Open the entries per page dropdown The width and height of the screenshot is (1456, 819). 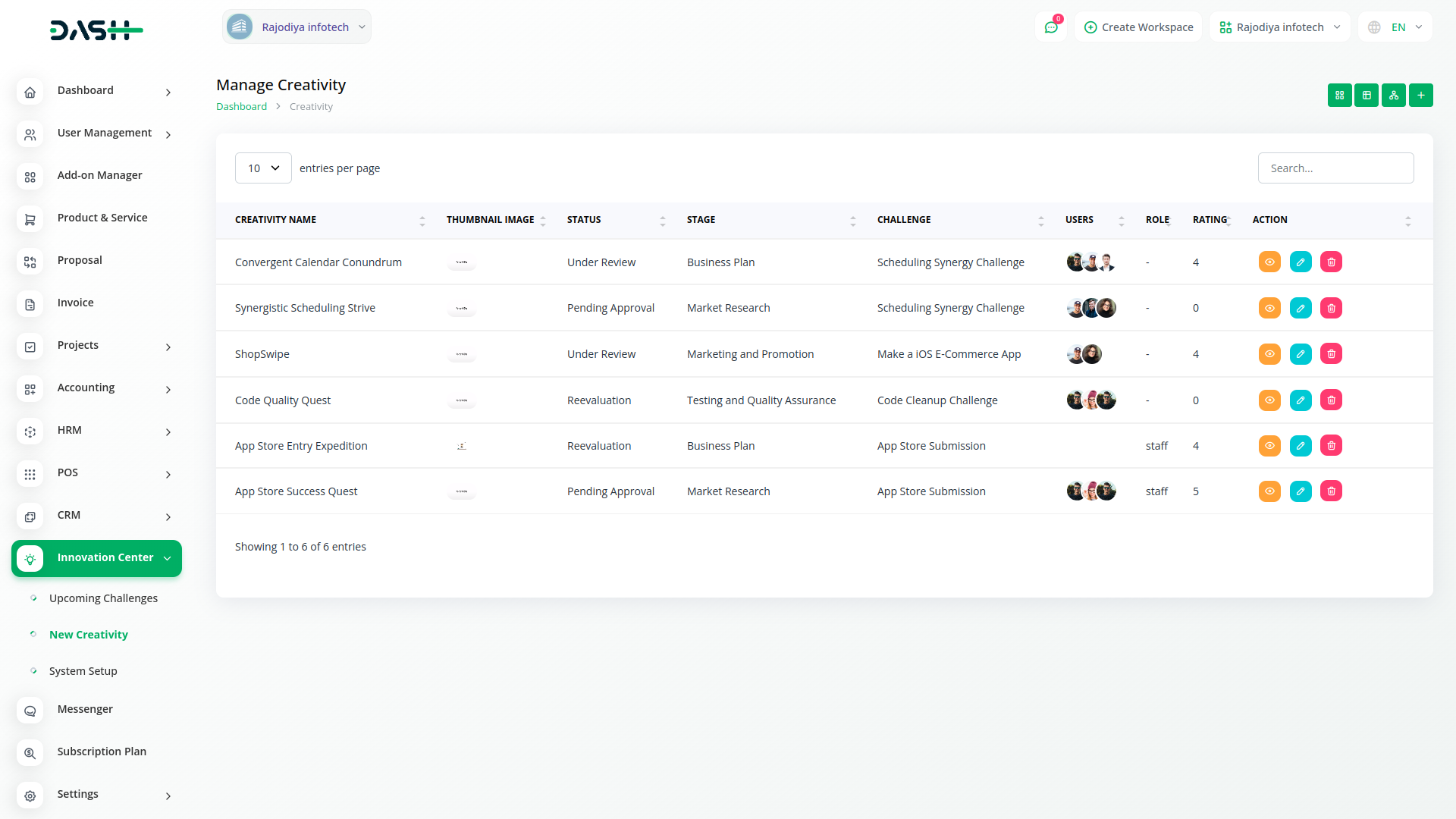tap(263, 168)
